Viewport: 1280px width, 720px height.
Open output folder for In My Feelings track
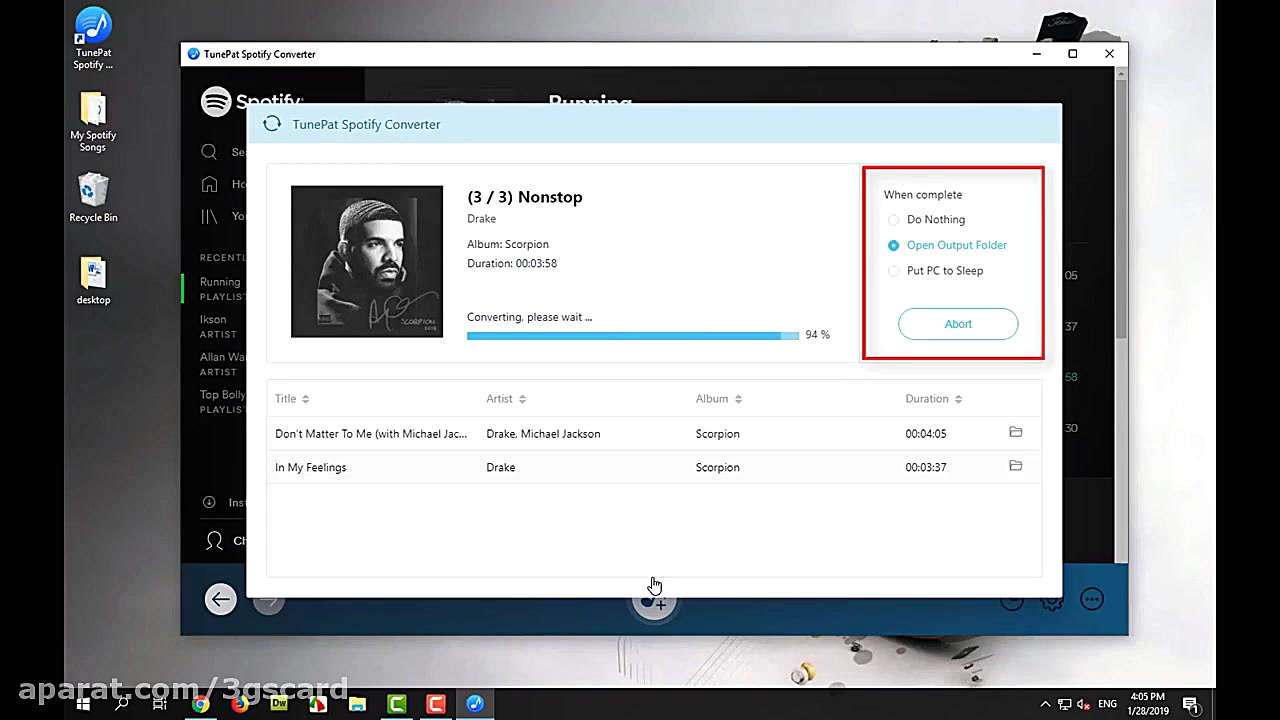point(1015,466)
